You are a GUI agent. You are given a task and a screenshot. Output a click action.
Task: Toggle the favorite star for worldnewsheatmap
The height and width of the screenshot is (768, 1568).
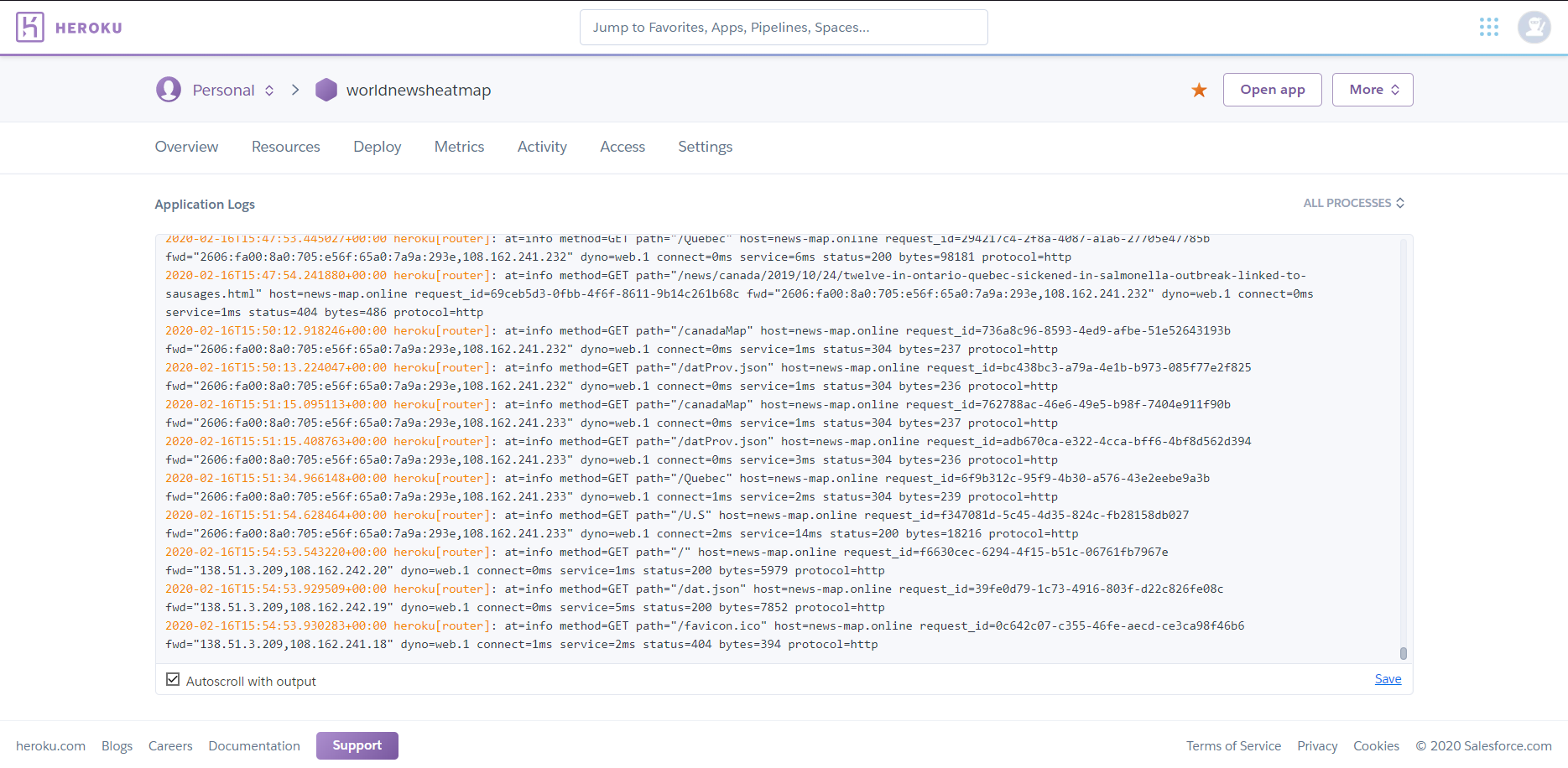click(x=1200, y=90)
